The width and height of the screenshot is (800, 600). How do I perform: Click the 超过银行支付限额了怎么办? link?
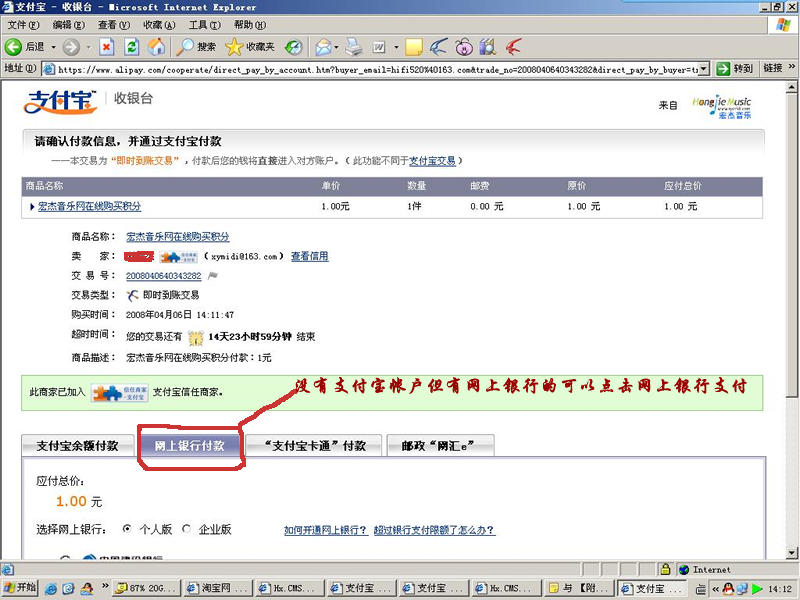pyautogui.click(x=434, y=530)
